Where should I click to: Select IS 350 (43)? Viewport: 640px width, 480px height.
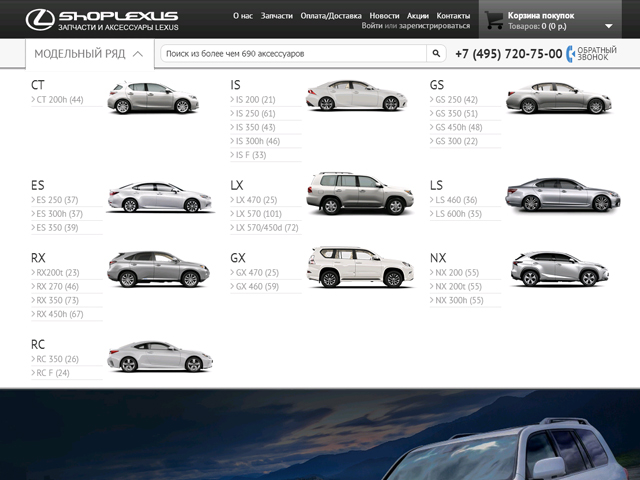click(255, 127)
